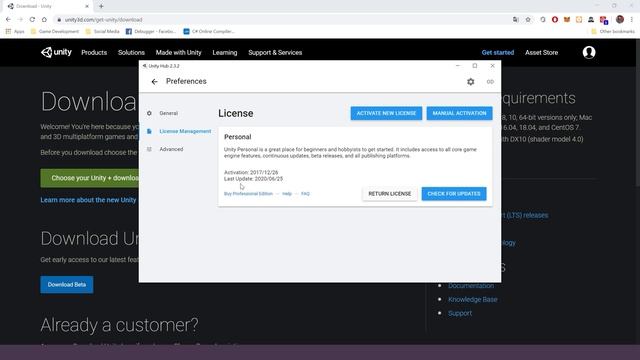
Task: Close the Download - Unity tab
Action: click(x=87, y=6)
